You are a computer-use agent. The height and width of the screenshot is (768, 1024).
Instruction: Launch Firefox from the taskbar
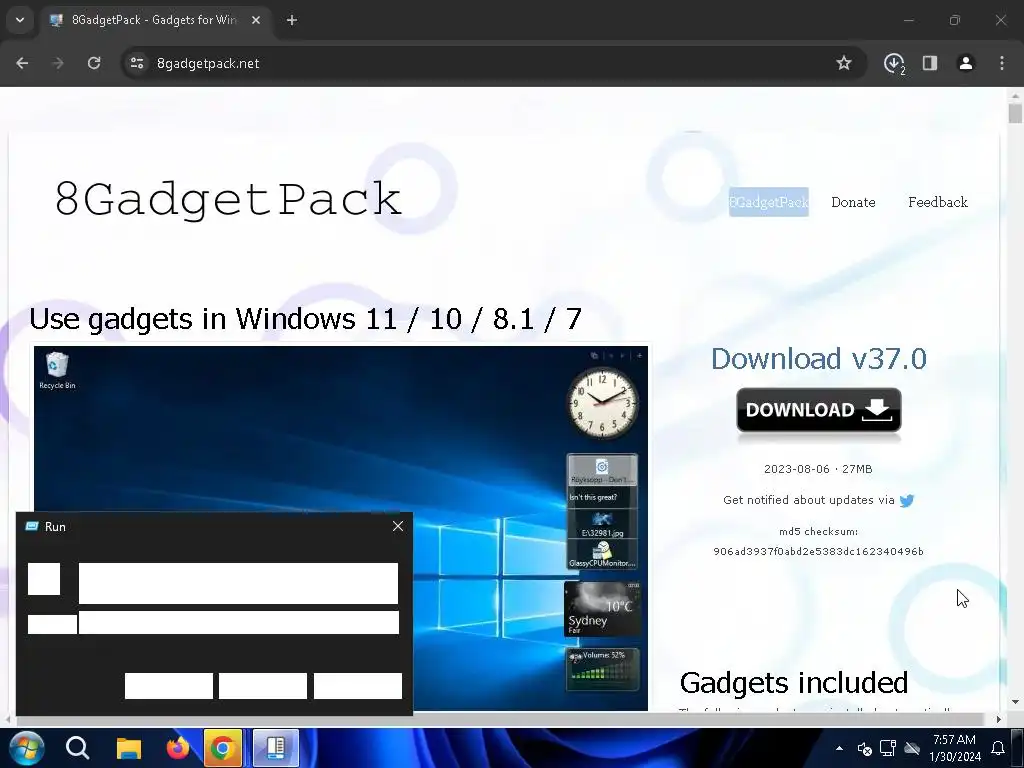[x=176, y=748]
